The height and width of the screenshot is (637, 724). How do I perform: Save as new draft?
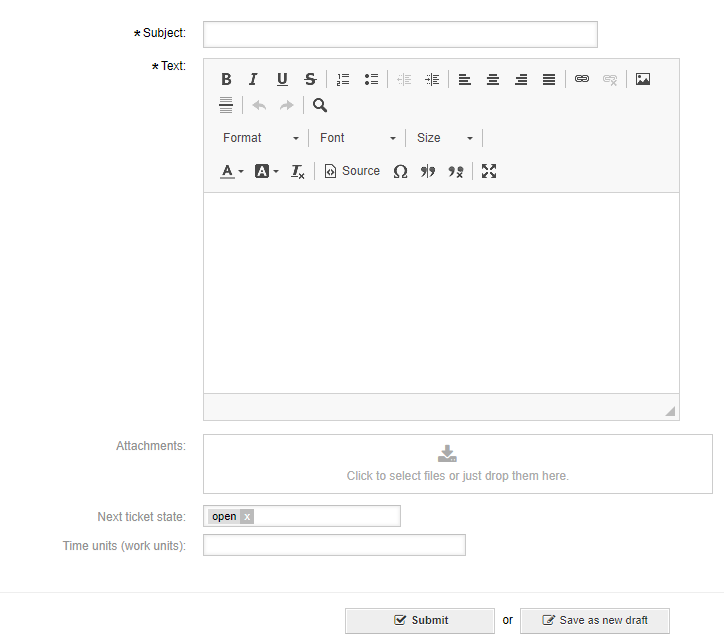click(x=594, y=620)
